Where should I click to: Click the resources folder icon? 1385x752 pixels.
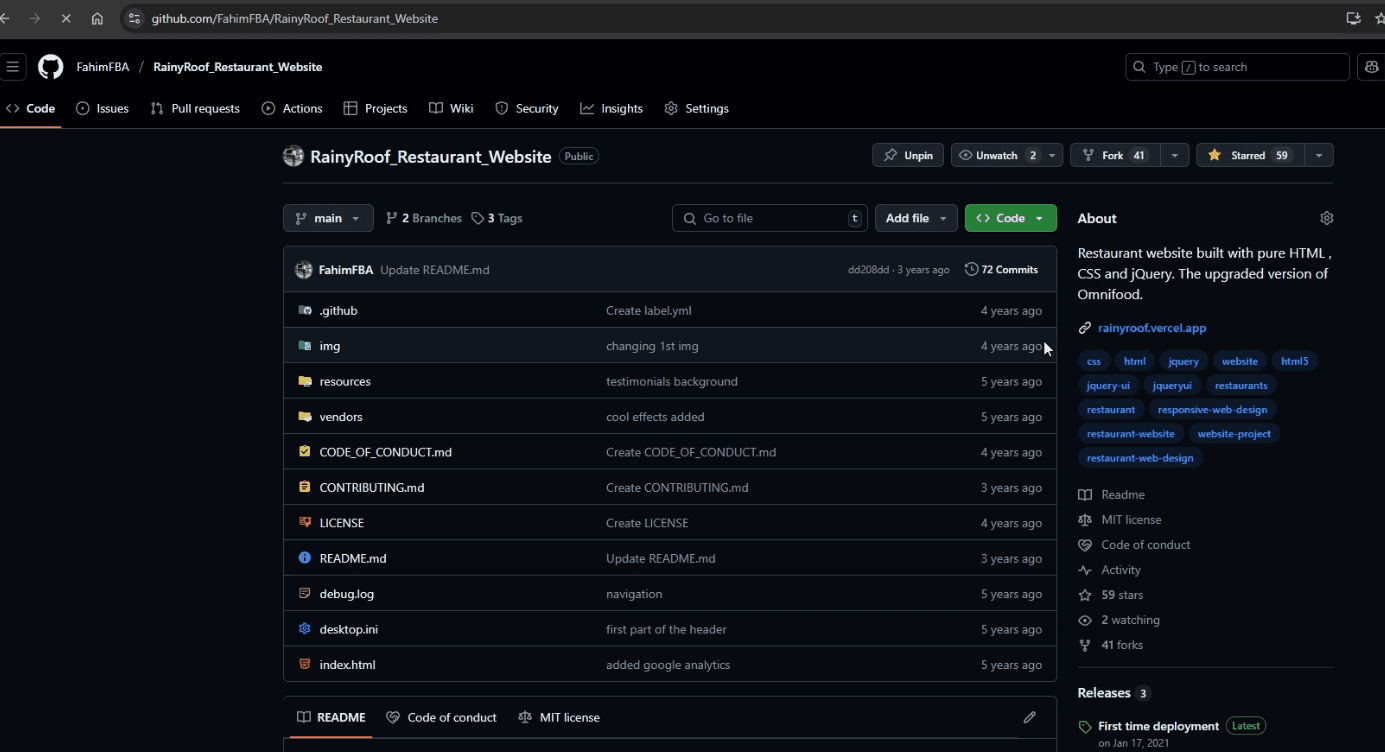pos(305,381)
